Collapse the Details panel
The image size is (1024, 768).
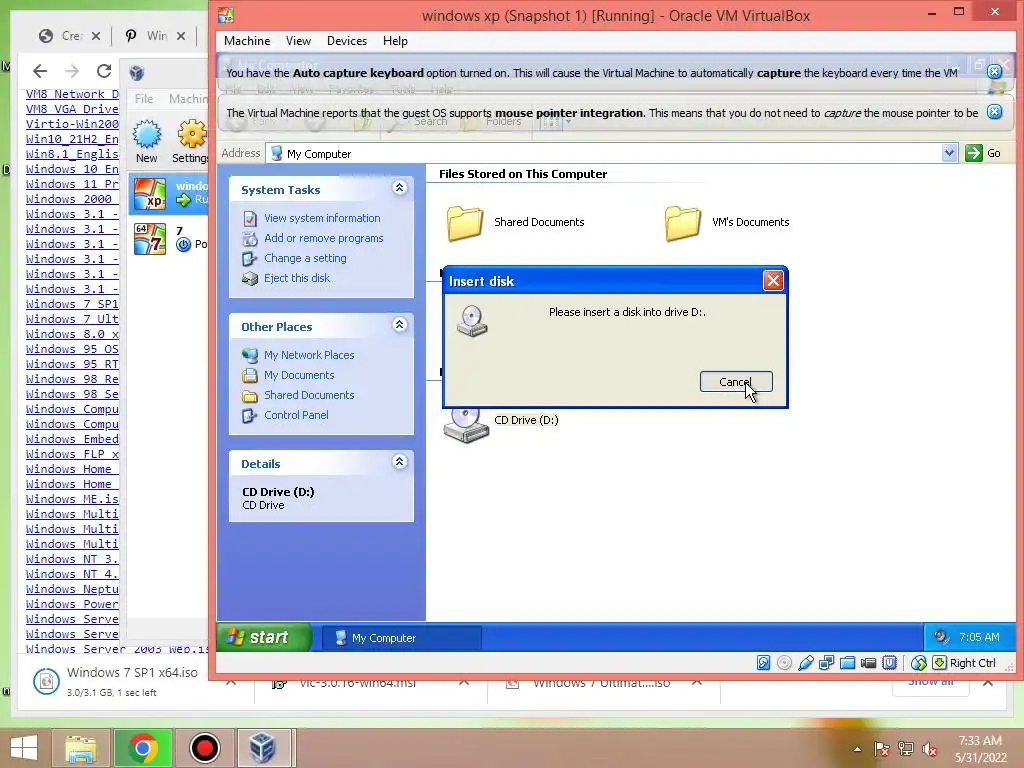(400, 462)
